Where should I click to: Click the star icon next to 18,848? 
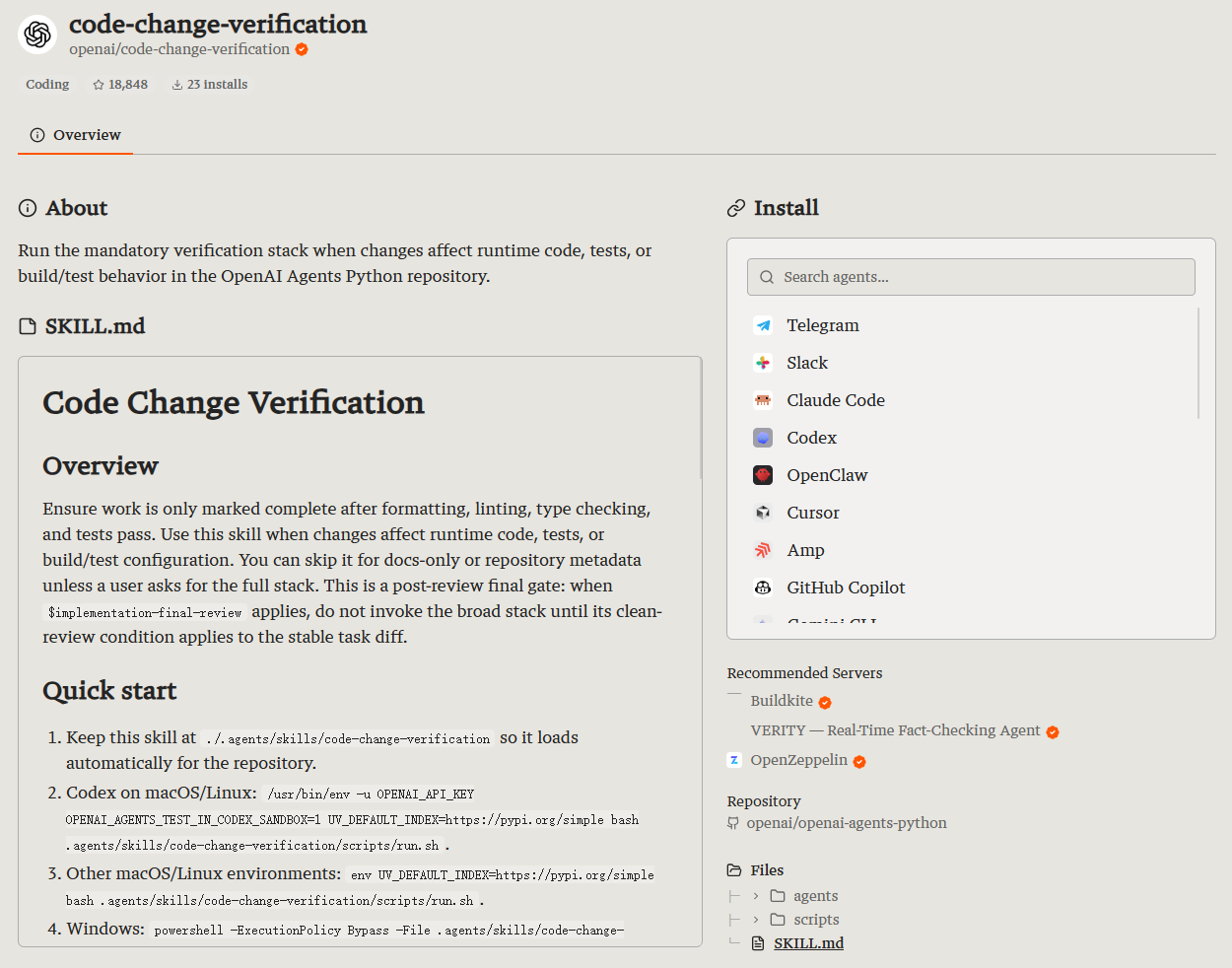pos(99,85)
